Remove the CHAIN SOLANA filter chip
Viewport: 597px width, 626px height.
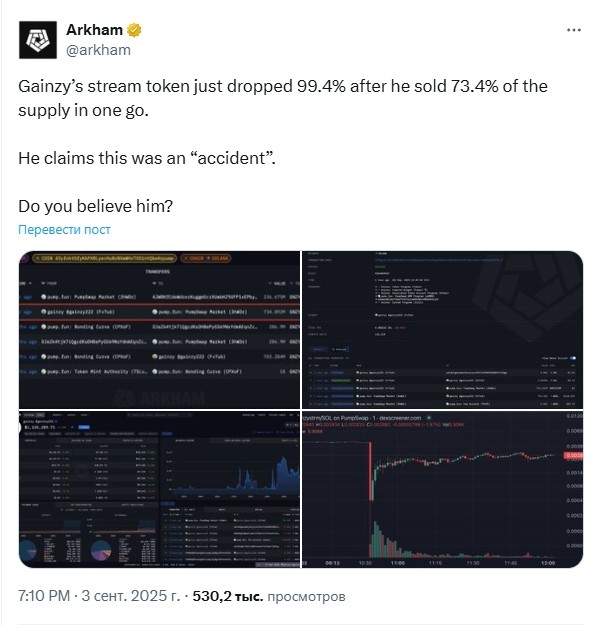coord(183,259)
